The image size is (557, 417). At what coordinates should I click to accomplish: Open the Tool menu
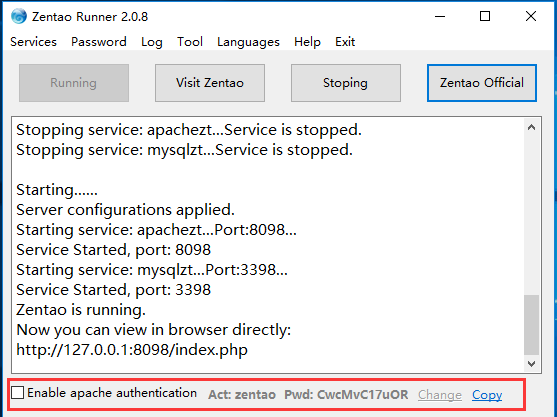190,42
